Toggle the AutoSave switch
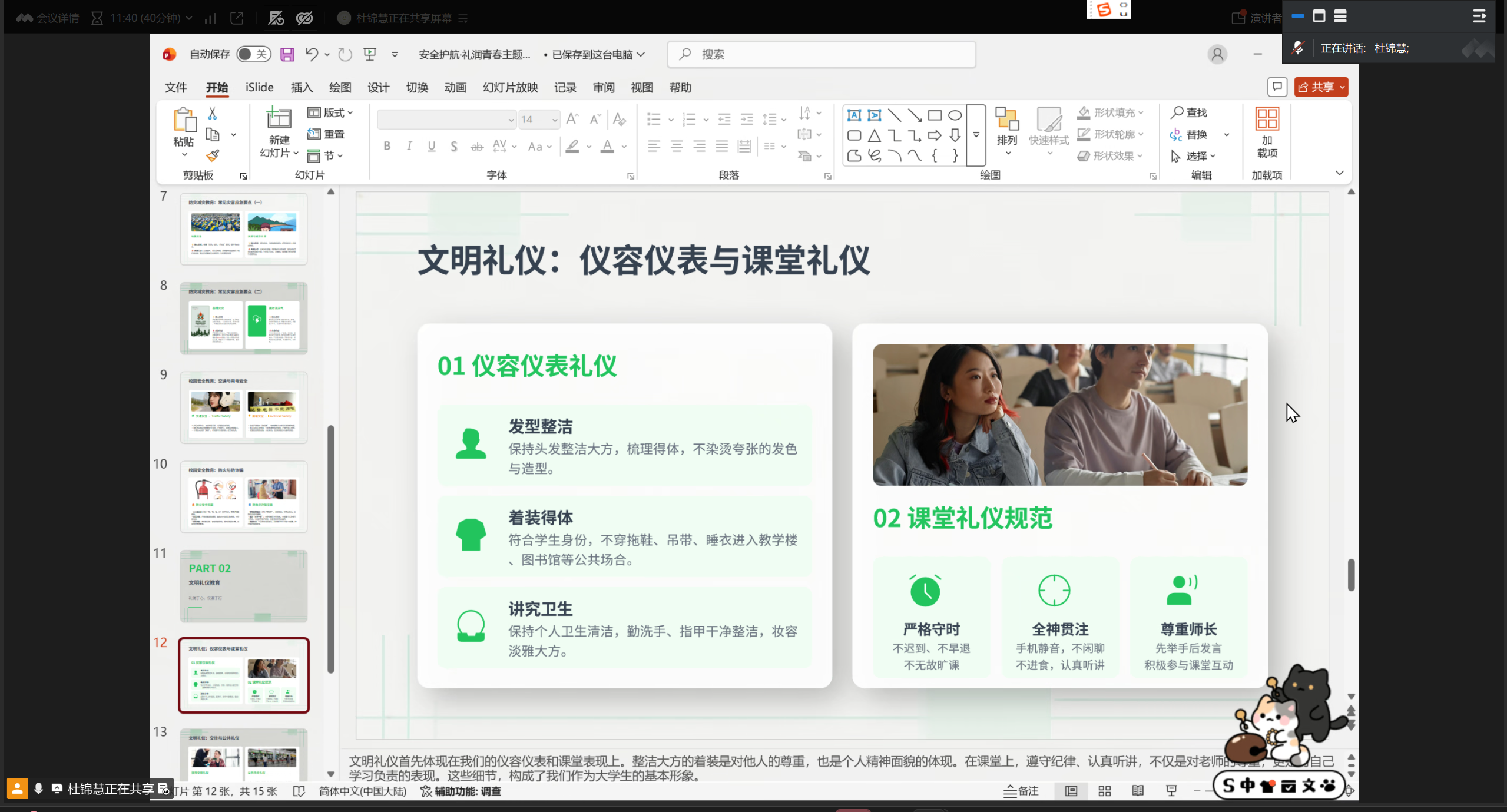Screen dimensions: 1507x812 pos(254,55)
